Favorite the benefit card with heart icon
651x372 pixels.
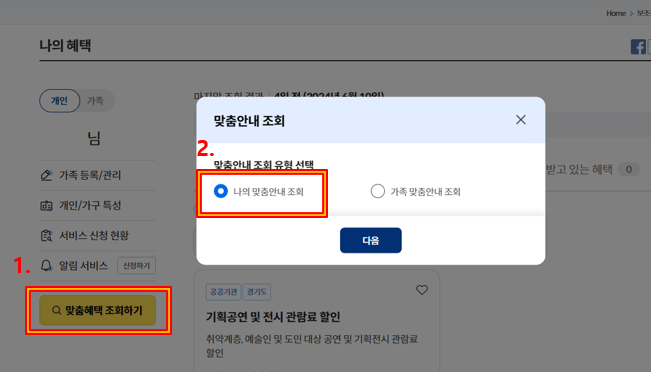pos(422,290)
